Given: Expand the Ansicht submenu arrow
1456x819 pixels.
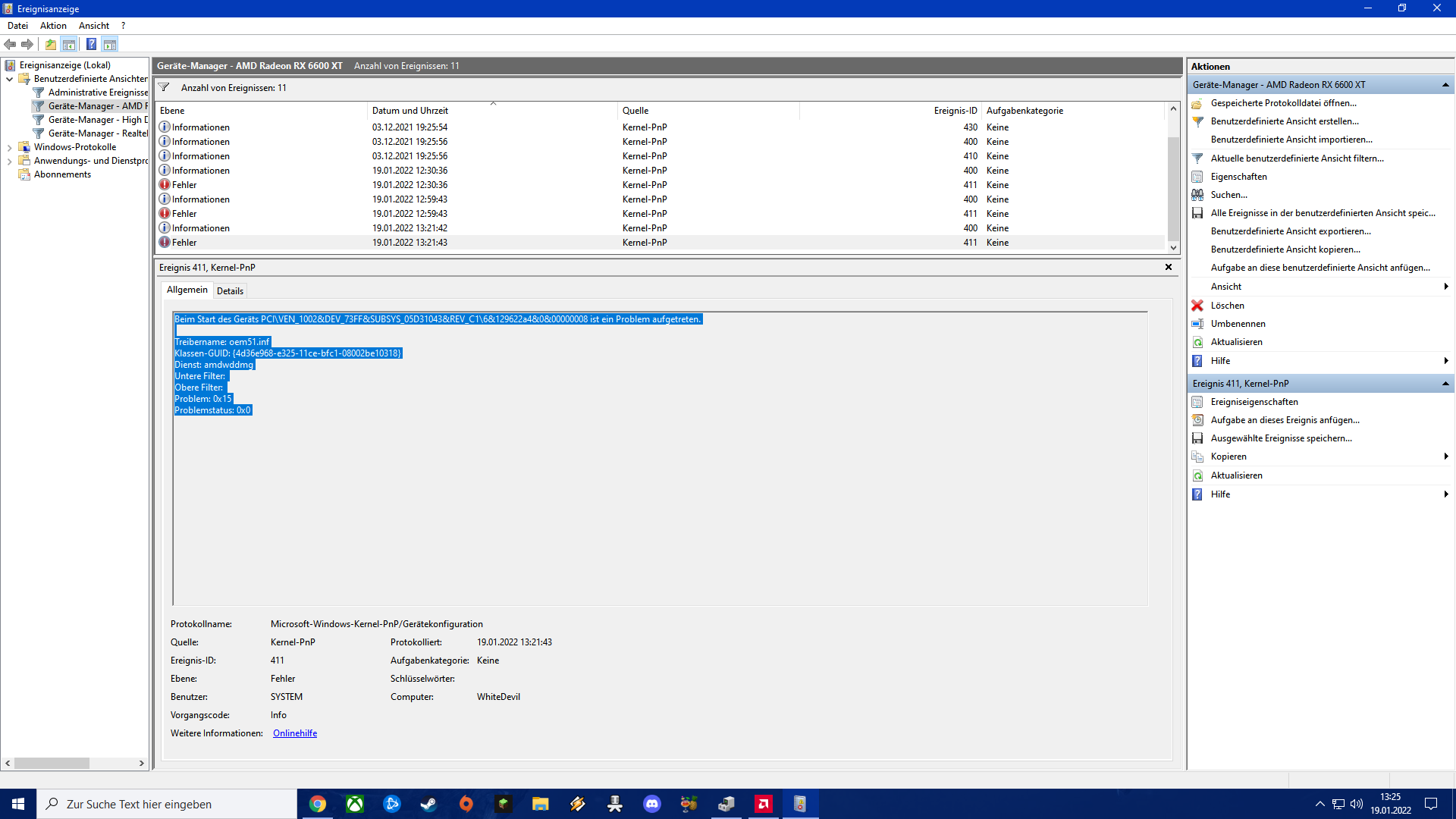Looking at the screenshot, I should click(1446, 287).
